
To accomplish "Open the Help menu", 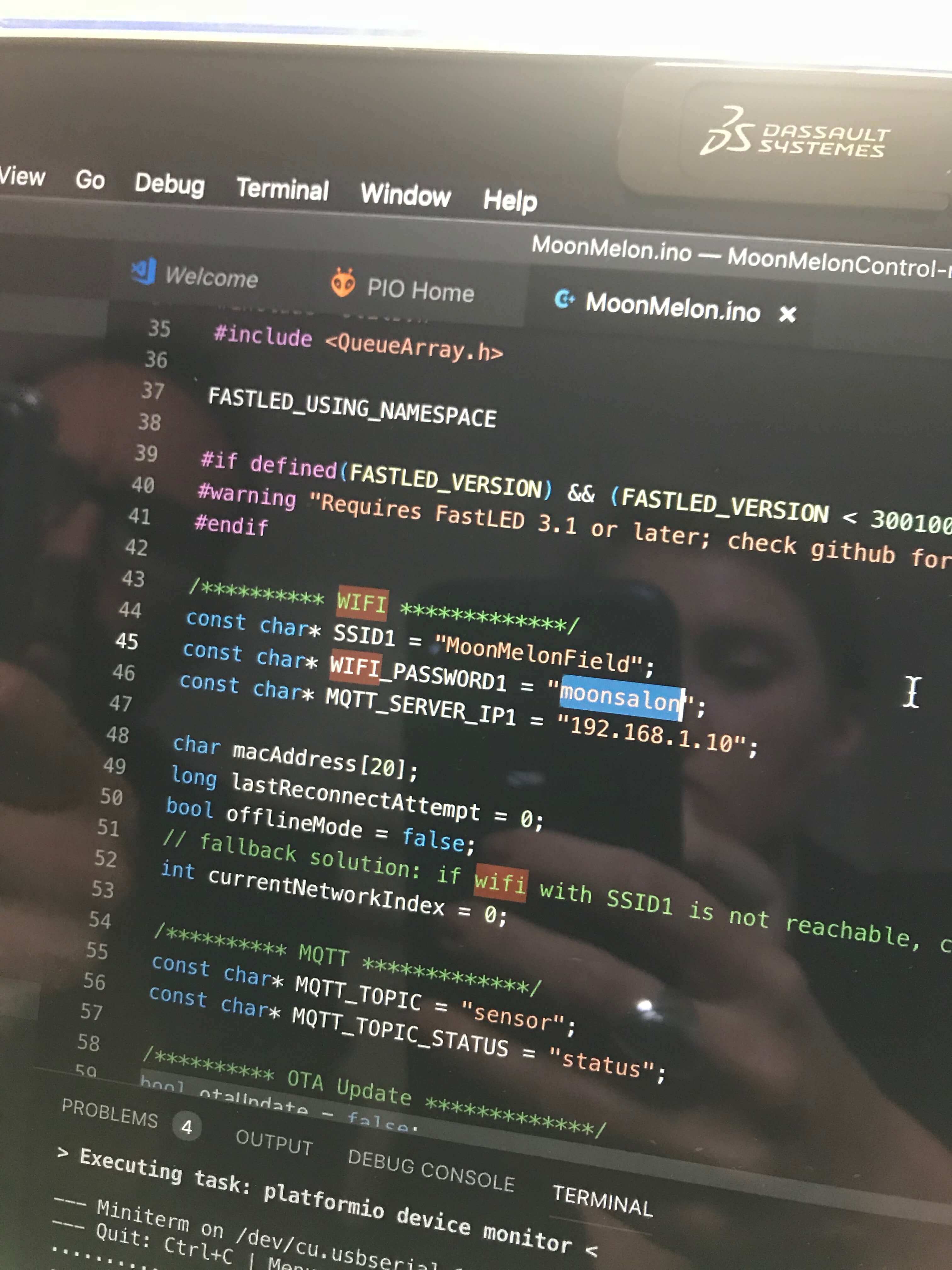I will click(x=510, y=200).
